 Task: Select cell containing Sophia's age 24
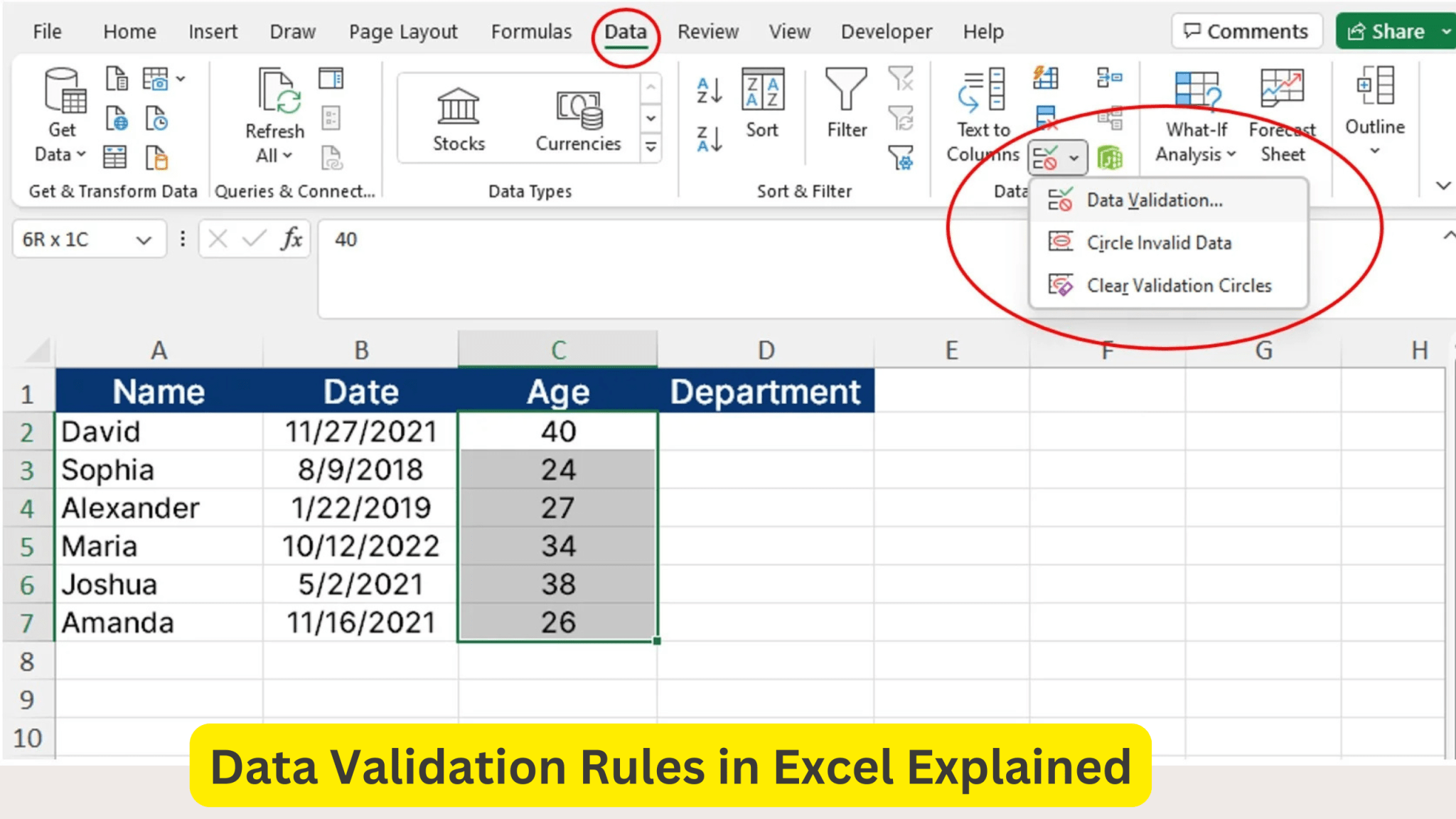558,470
